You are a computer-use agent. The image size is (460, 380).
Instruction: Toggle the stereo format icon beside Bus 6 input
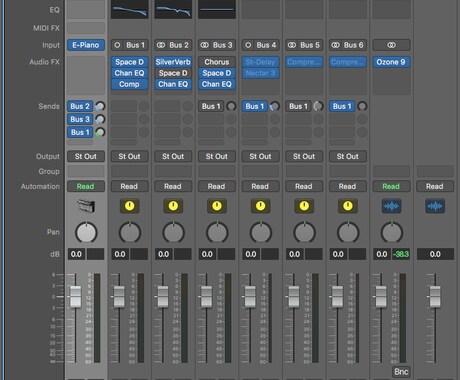pyautogui.click(x=336, y=45)
